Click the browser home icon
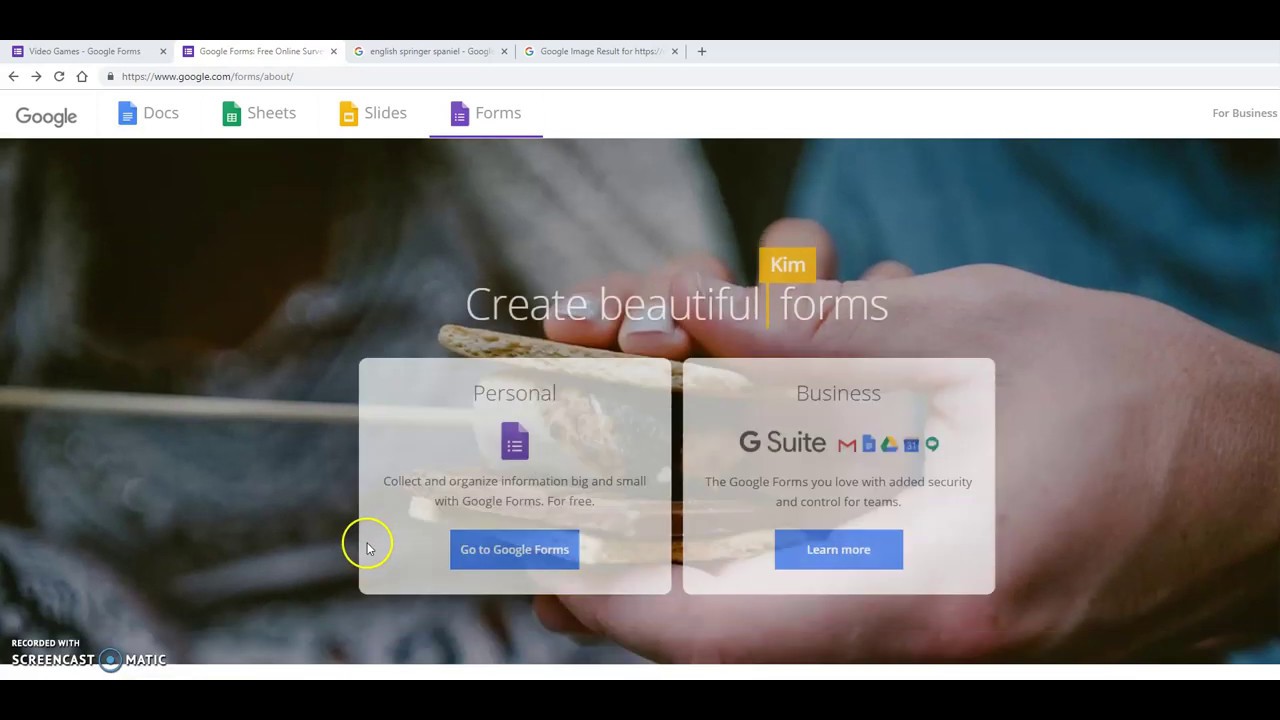Screen dimensions: 1280x720 (82, 76)
